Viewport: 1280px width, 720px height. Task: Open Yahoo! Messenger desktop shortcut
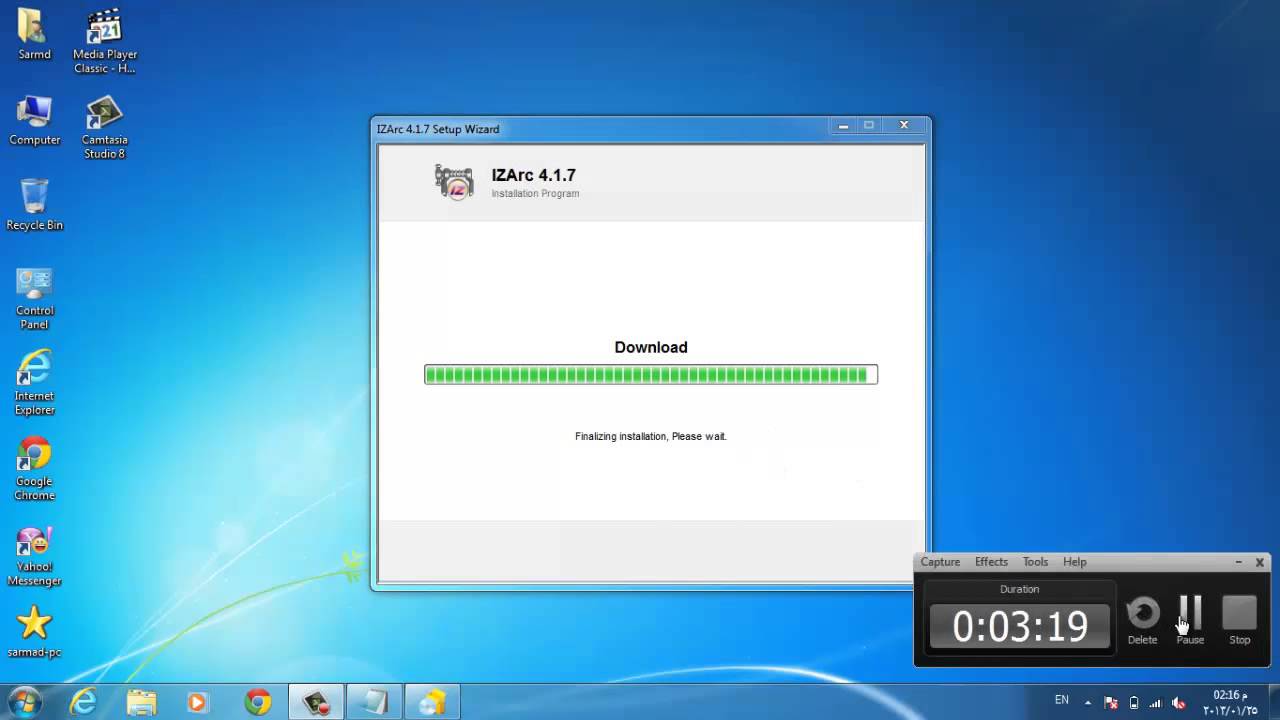(34, 555)
